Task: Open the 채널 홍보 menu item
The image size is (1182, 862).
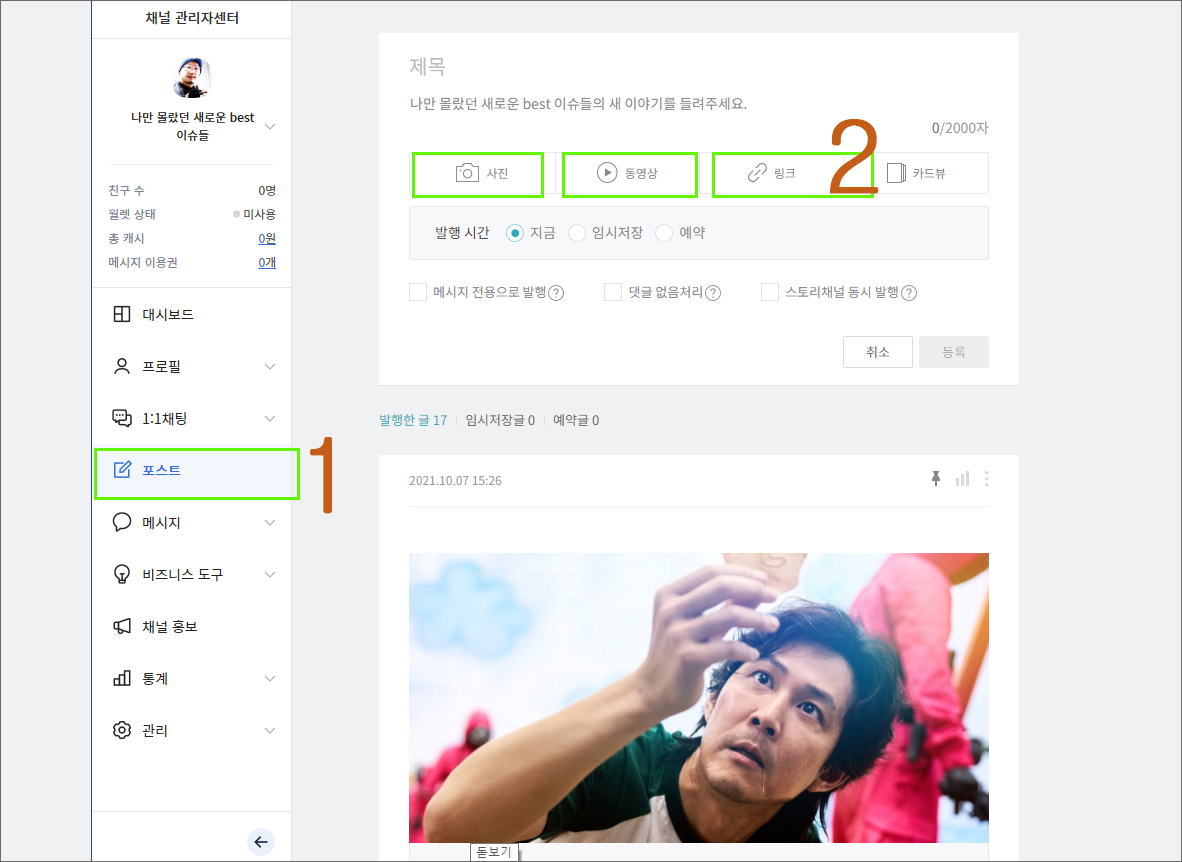Action: pyautogui.click(x=192, y=627)
